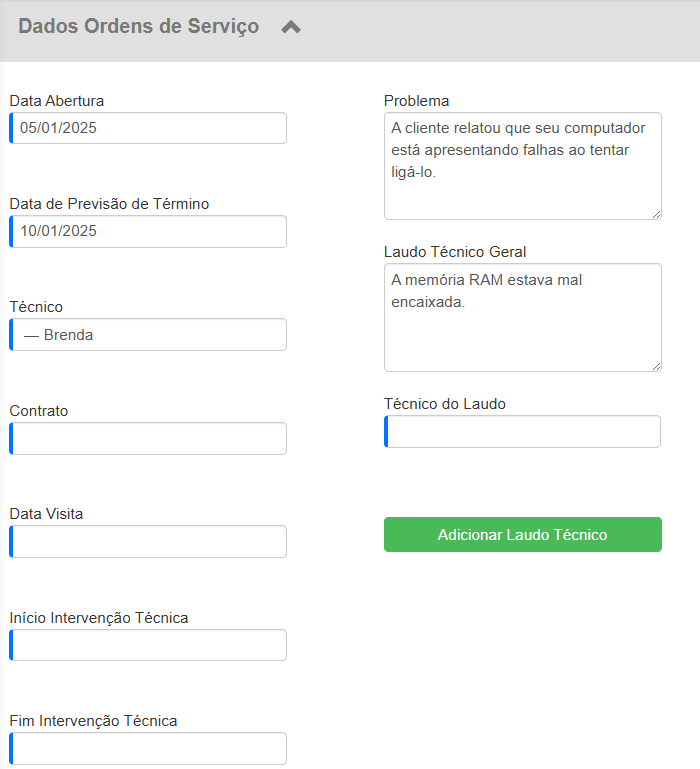
Task: Collapse the Dados Ordens de Serviço section chevron
Action: pyautogui.click(x=291, y=28)
